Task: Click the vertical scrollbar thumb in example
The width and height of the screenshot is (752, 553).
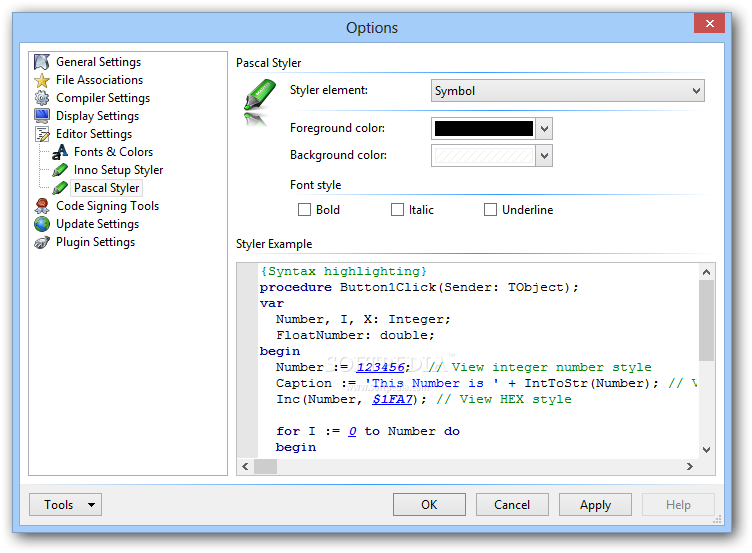Action: [706, 320]
